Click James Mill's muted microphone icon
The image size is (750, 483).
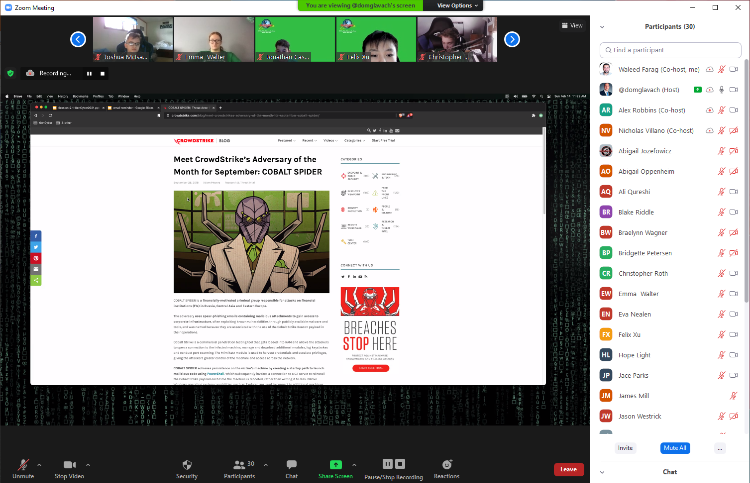[x=733, y=395]
